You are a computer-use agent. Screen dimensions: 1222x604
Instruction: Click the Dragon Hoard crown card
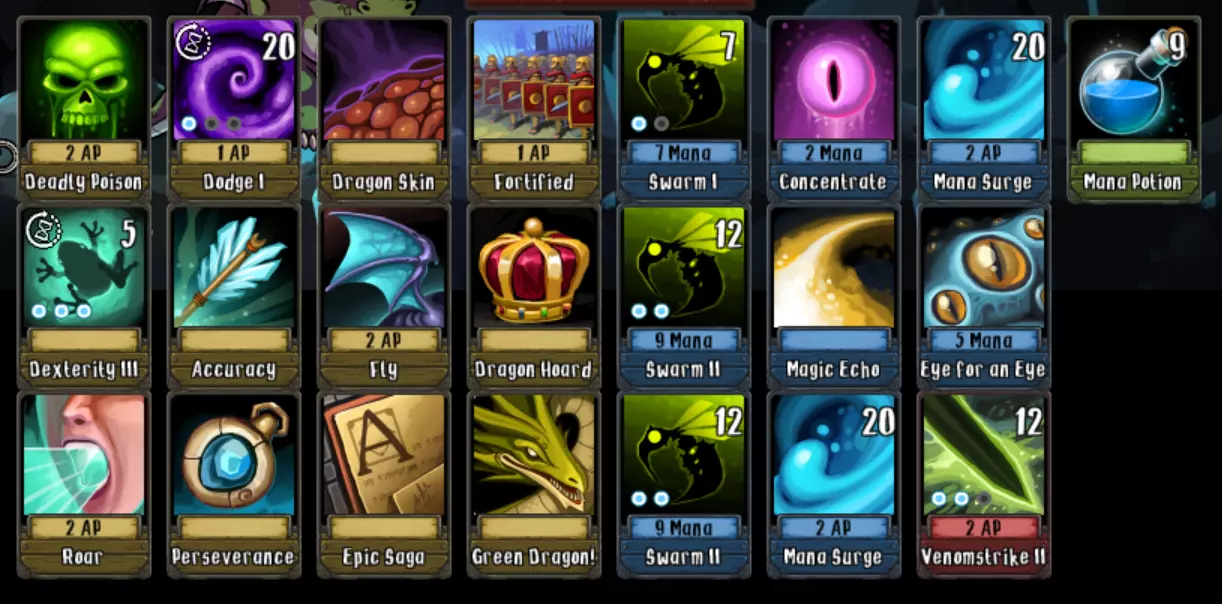pyautogui.click(x=533, y=296)
